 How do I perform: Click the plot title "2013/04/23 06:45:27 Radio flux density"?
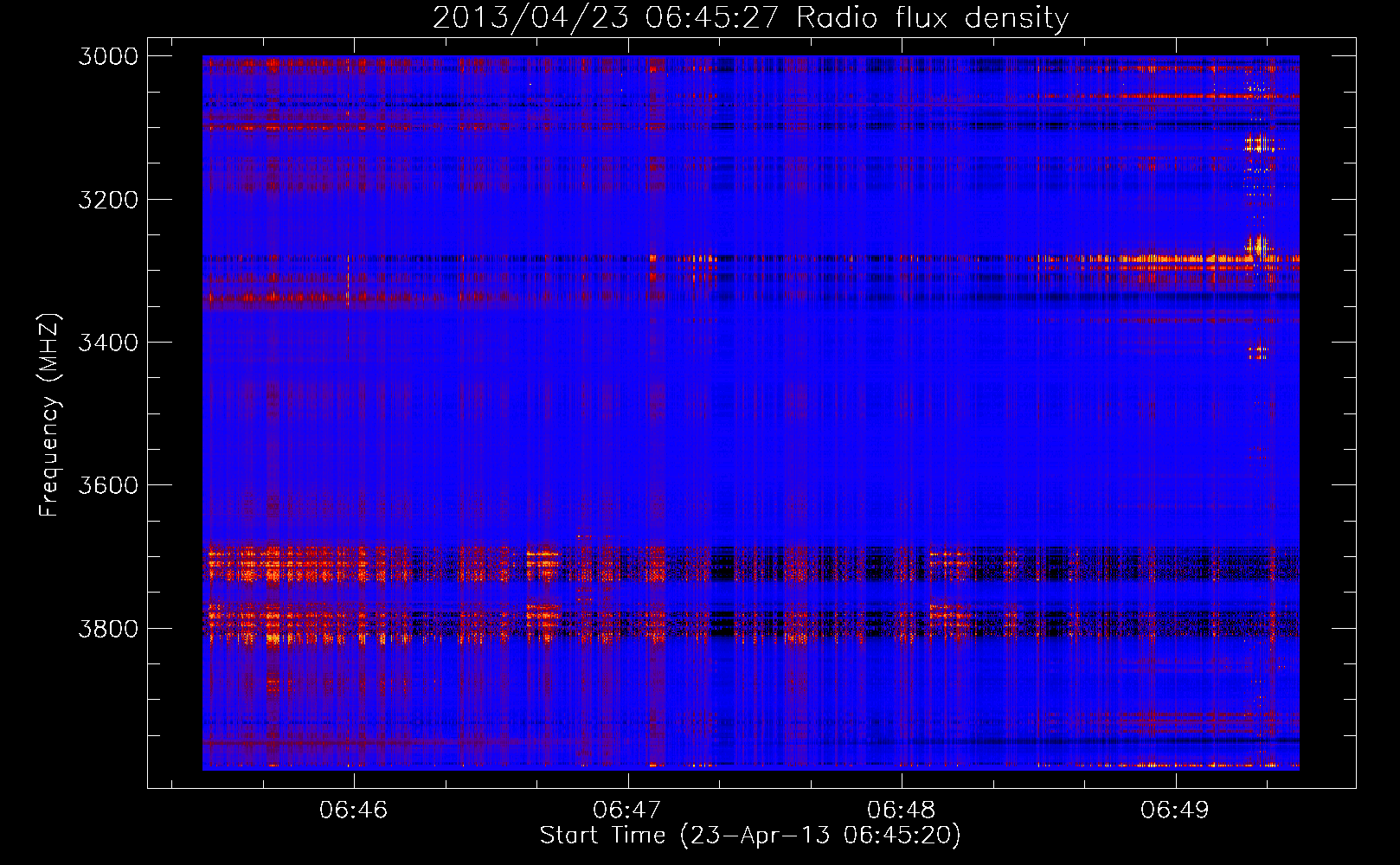[750, 17]
